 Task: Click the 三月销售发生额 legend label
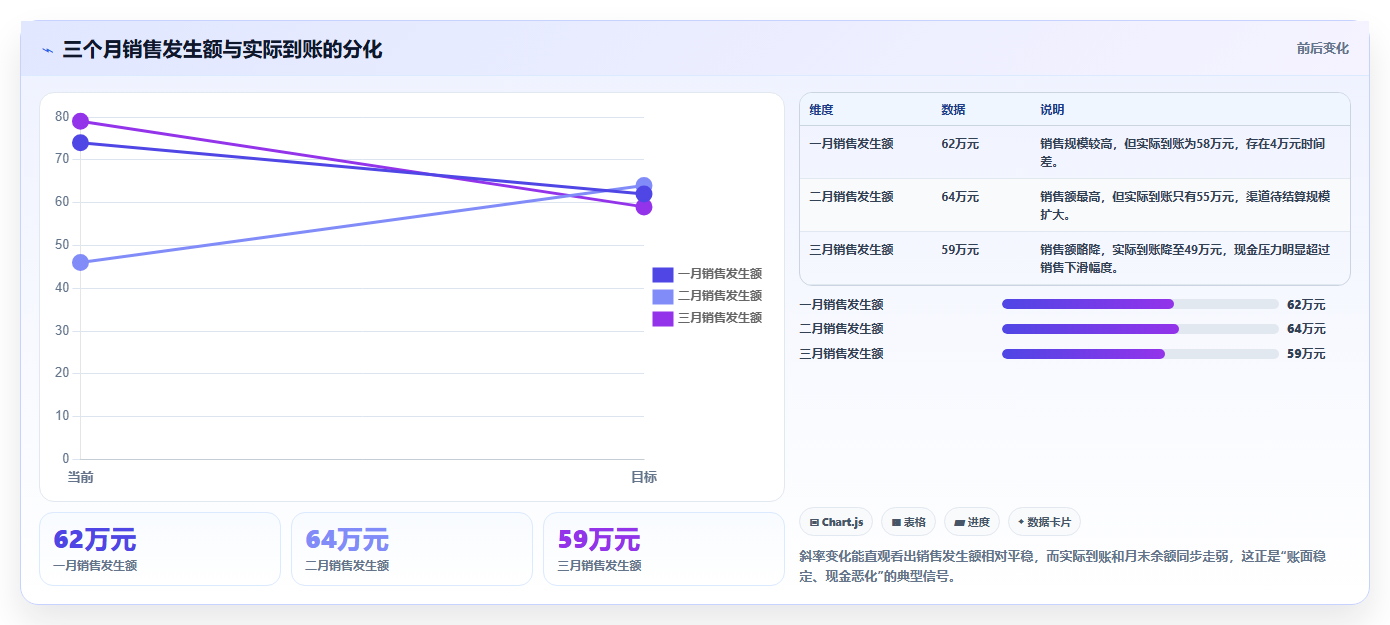coord(720,318)
